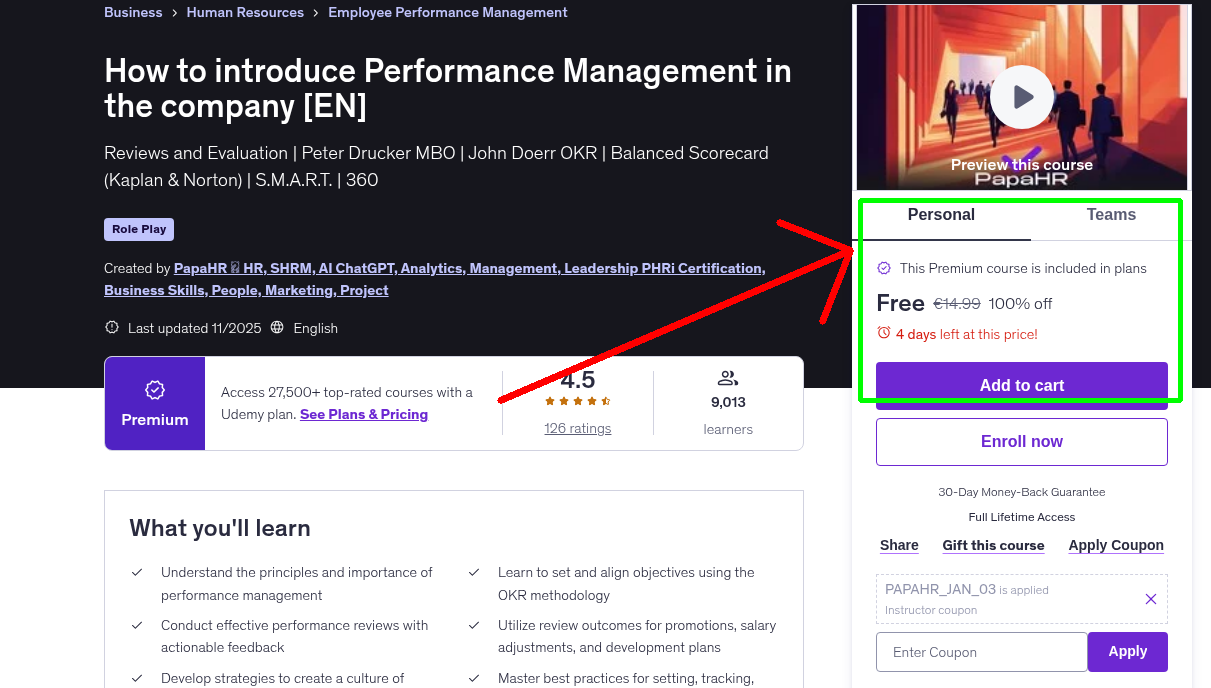Screen dimensions: 1211x688
Task: Click the learners group icon above 9,013
Action: click(727, 378)
